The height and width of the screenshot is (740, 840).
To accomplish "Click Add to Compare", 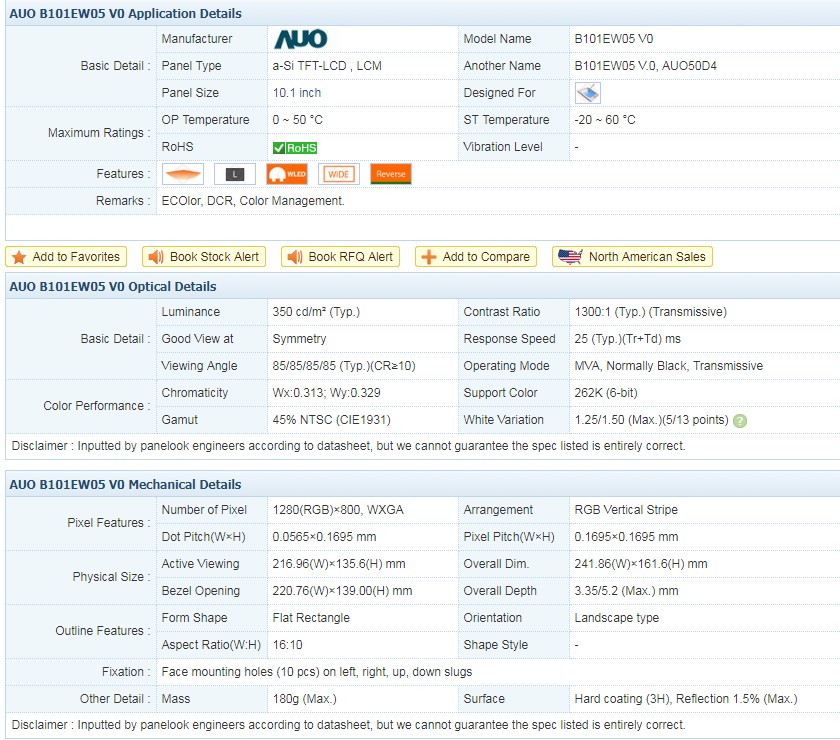I will [476, 257].
